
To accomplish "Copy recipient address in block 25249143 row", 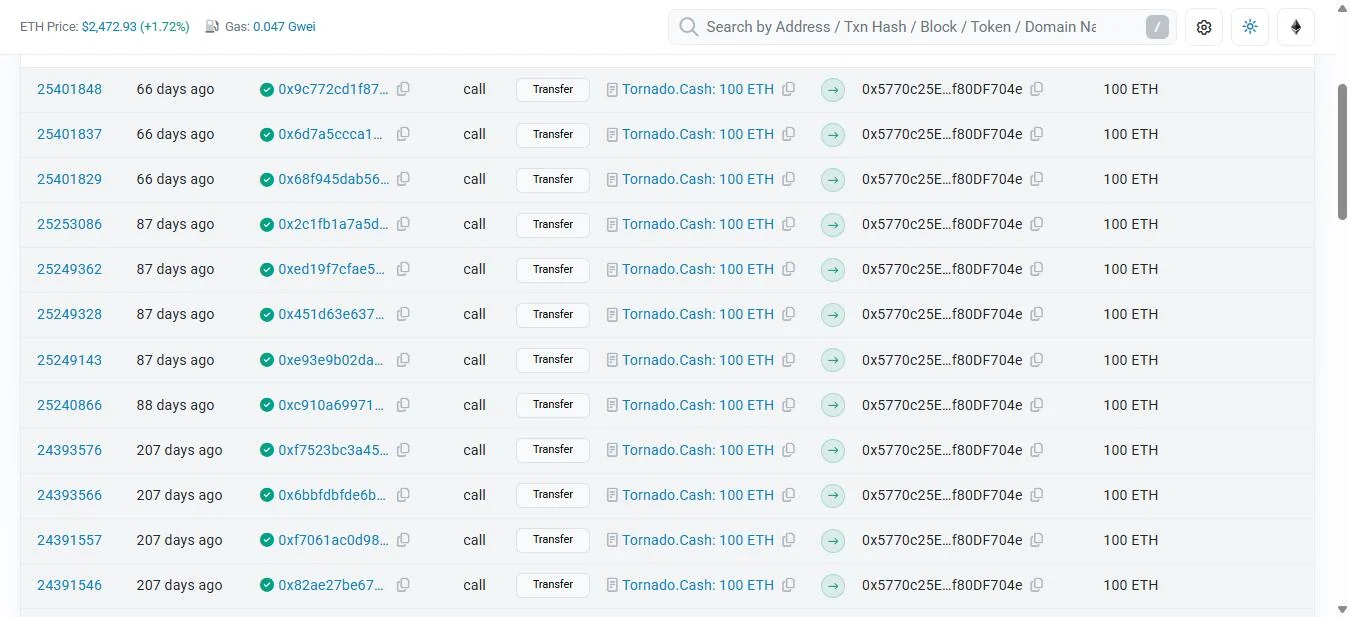I will [x=1037, y=360].
